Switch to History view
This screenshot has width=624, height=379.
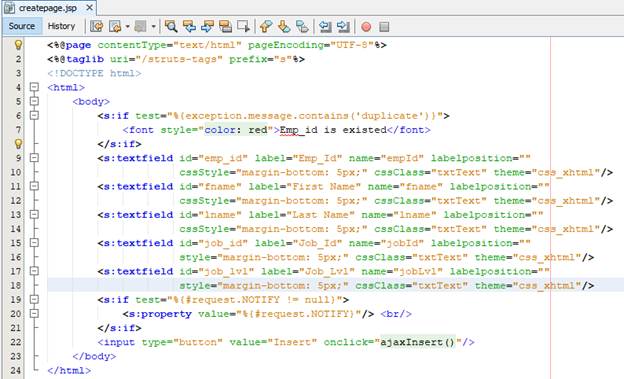coord(61,26)
